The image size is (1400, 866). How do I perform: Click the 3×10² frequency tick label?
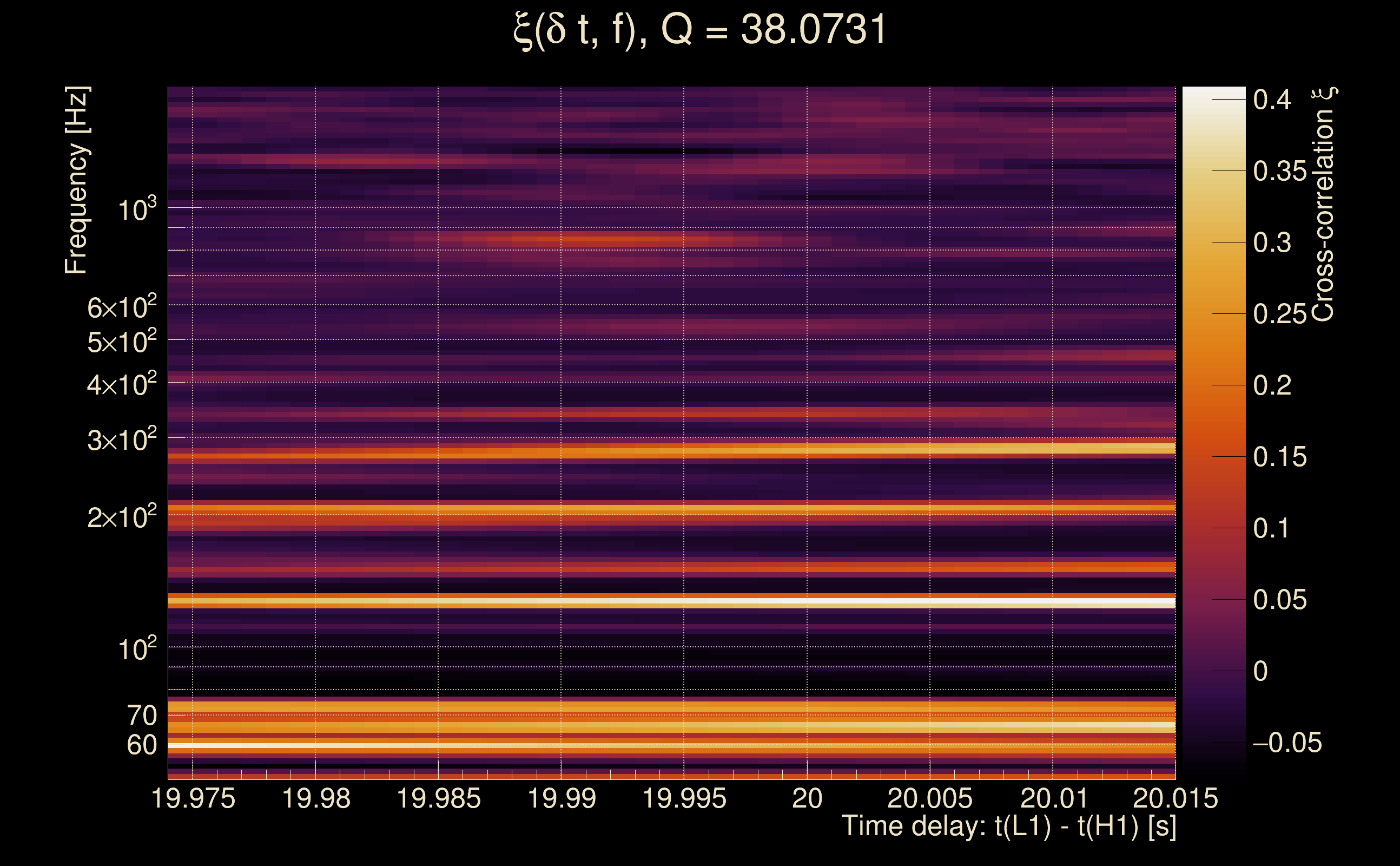(122, 441)
